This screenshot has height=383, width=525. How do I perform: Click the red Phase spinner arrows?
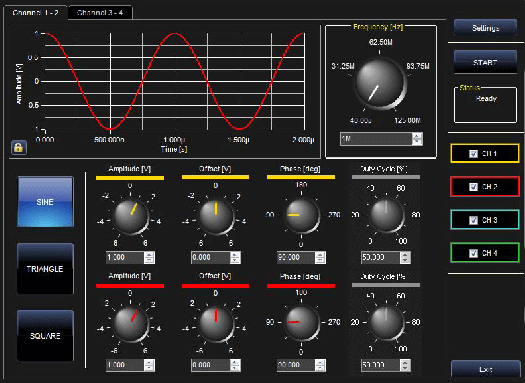[320, 365]
